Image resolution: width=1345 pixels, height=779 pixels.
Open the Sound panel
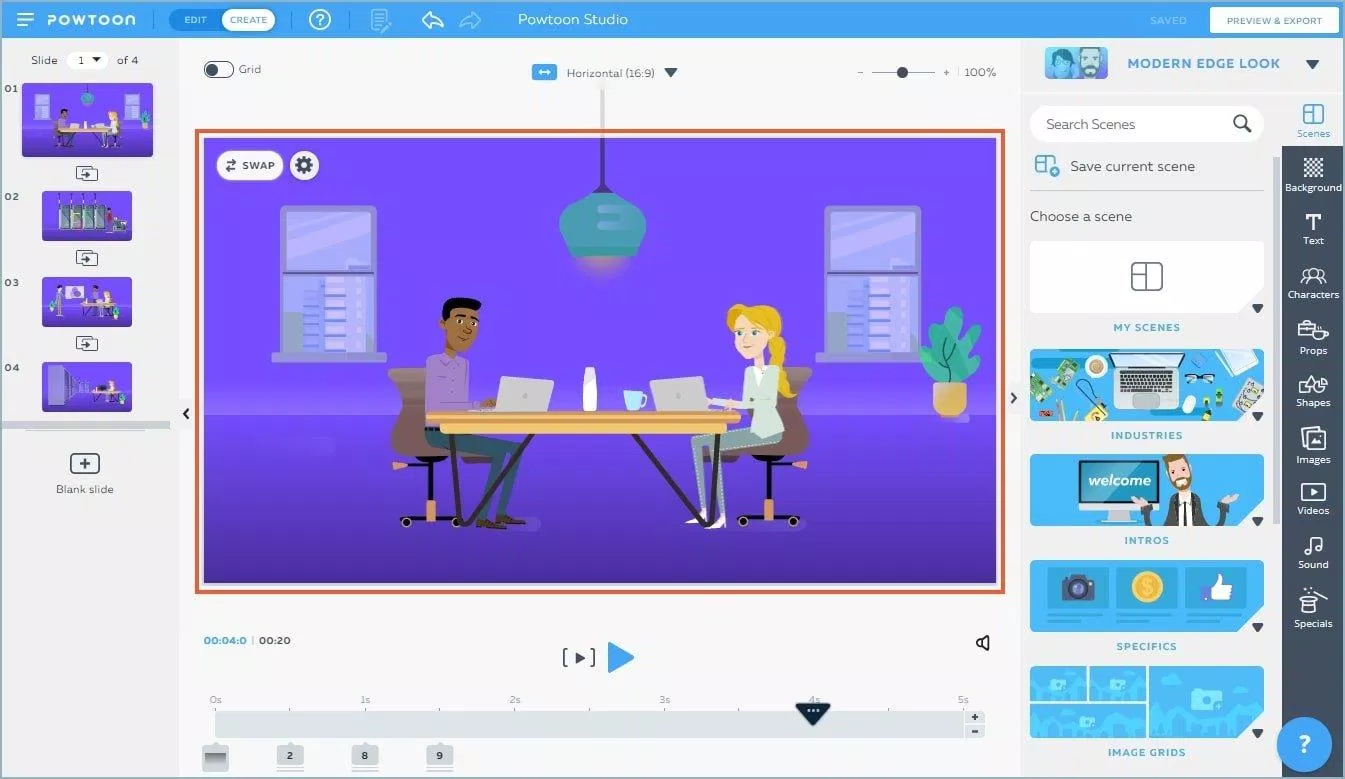tap(1312, 552)
